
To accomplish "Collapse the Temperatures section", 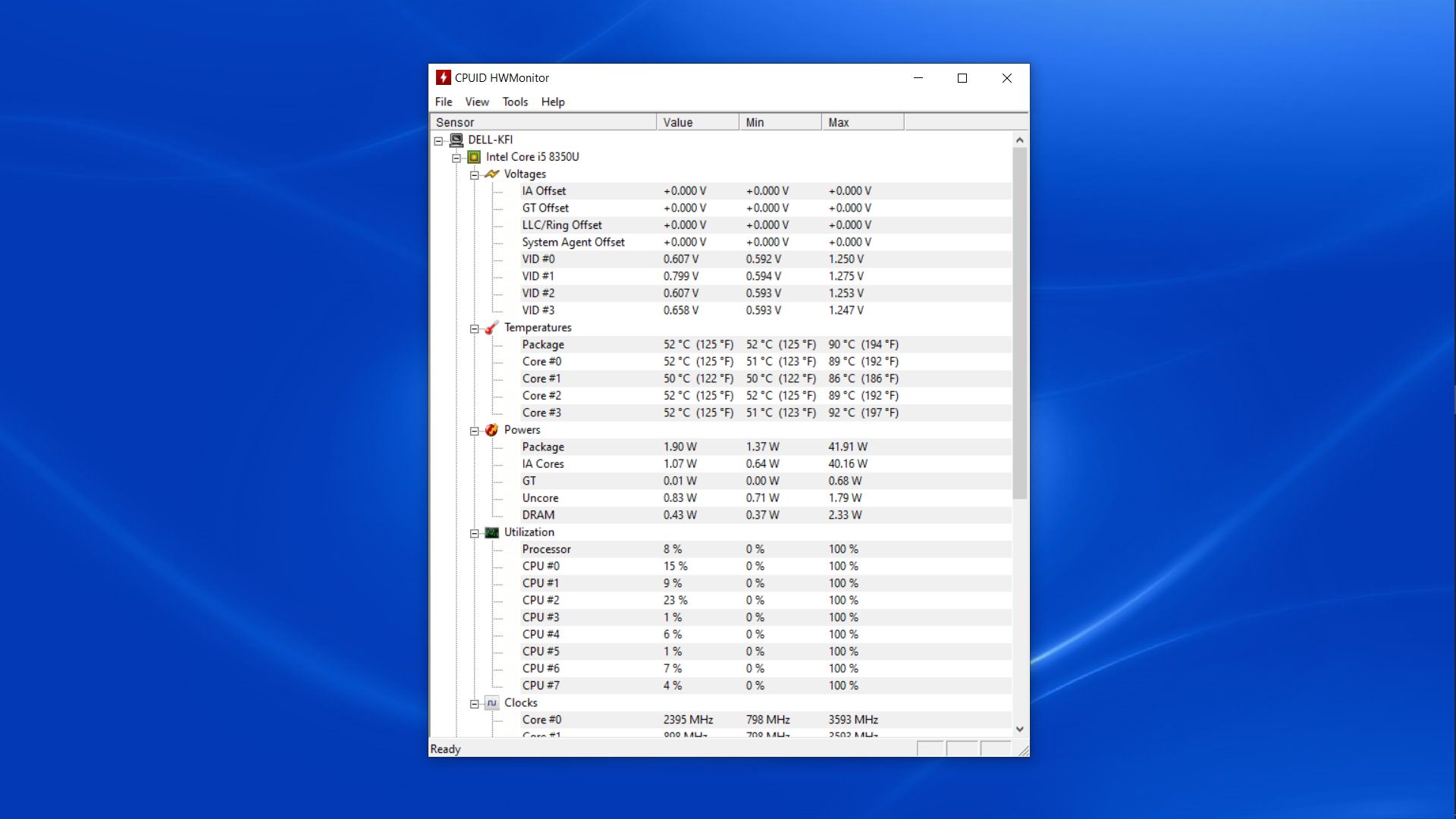I will coord(475,329).
